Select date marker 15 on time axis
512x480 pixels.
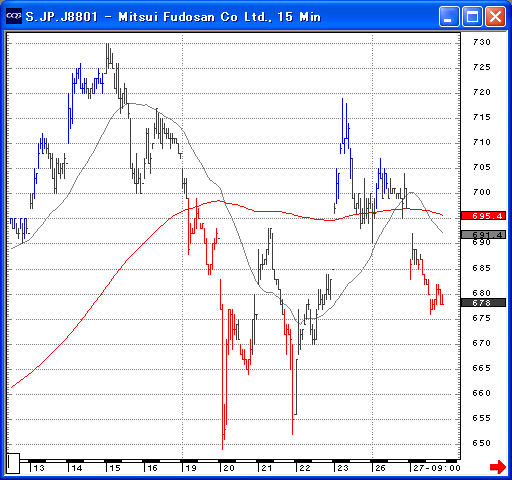[x=115, y=468]
